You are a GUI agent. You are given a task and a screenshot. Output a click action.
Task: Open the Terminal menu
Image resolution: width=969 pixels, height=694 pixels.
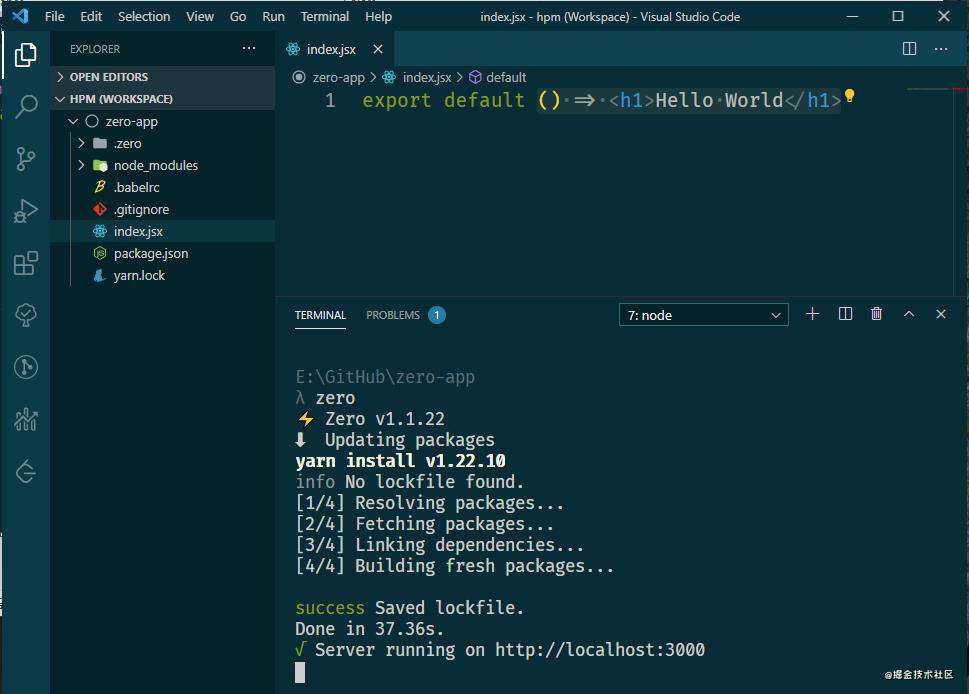[324, 17]
